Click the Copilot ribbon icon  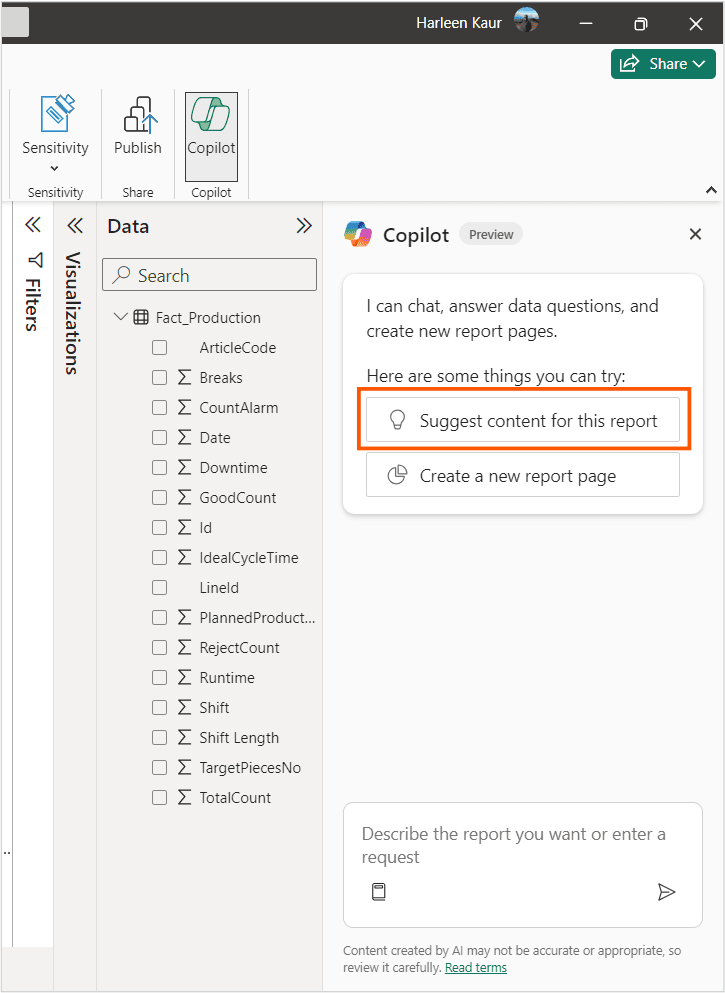[211, 127]
